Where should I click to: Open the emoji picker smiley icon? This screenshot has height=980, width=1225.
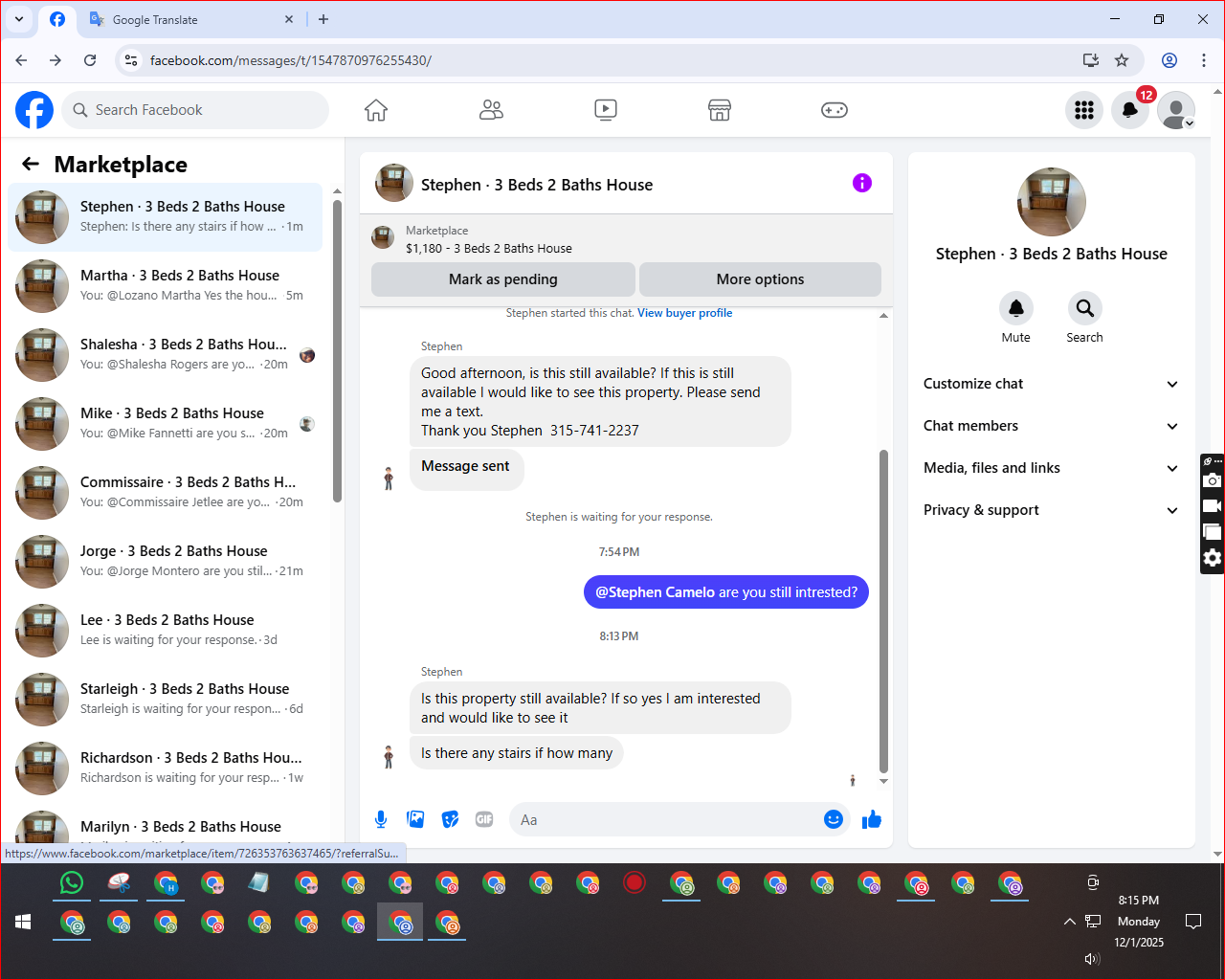[834, 819]
